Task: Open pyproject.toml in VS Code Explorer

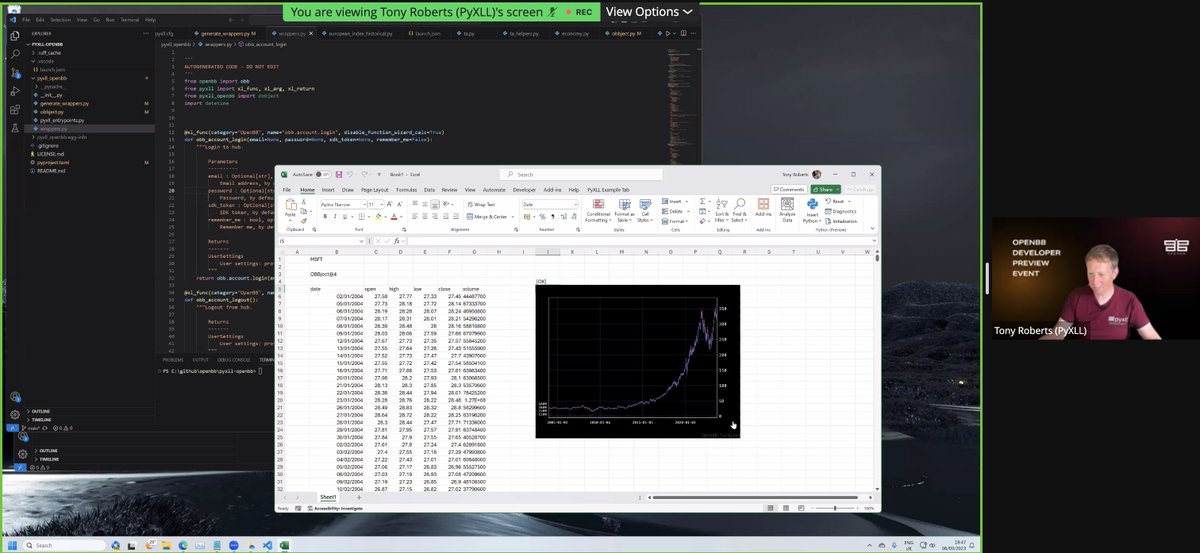Action: pyautogui.click(x=54, y=162)
